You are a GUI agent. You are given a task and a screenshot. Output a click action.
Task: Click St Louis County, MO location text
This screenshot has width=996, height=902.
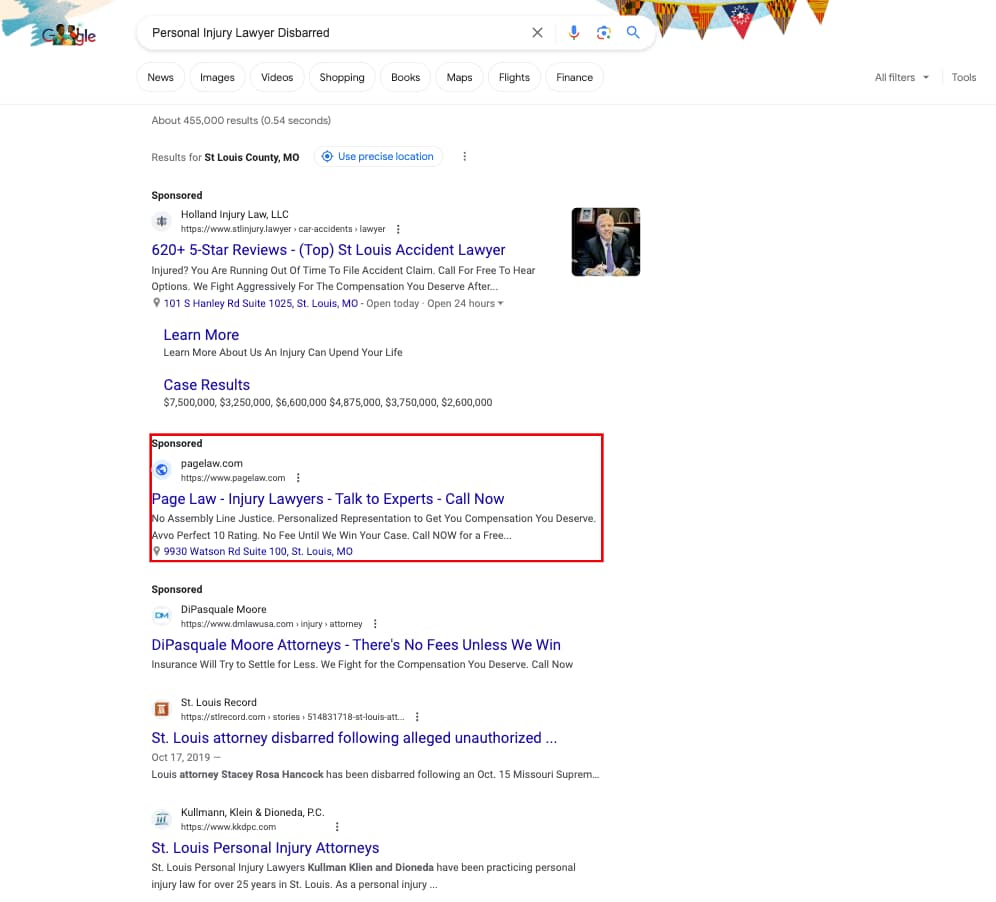click(252, 157)
